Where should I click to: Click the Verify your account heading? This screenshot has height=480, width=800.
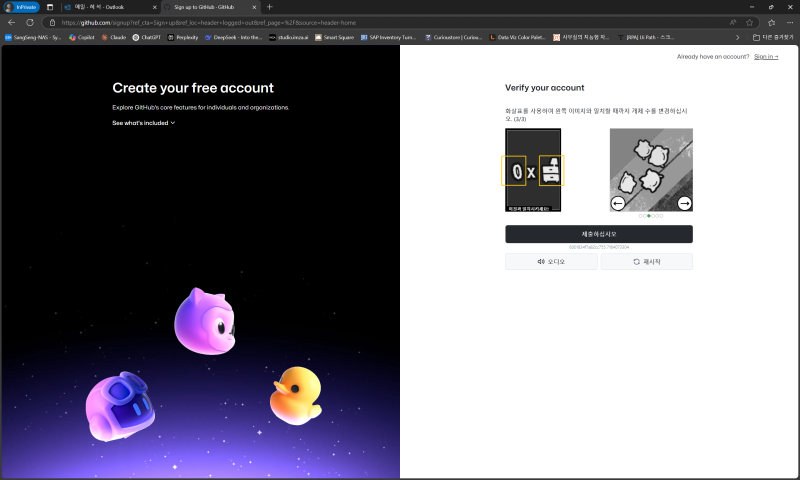point(544,88)
